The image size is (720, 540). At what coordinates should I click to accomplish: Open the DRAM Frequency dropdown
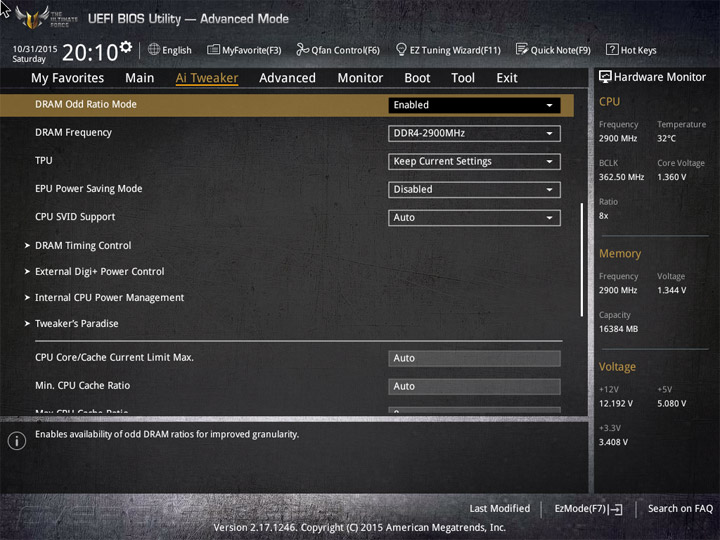coord(474,133)
